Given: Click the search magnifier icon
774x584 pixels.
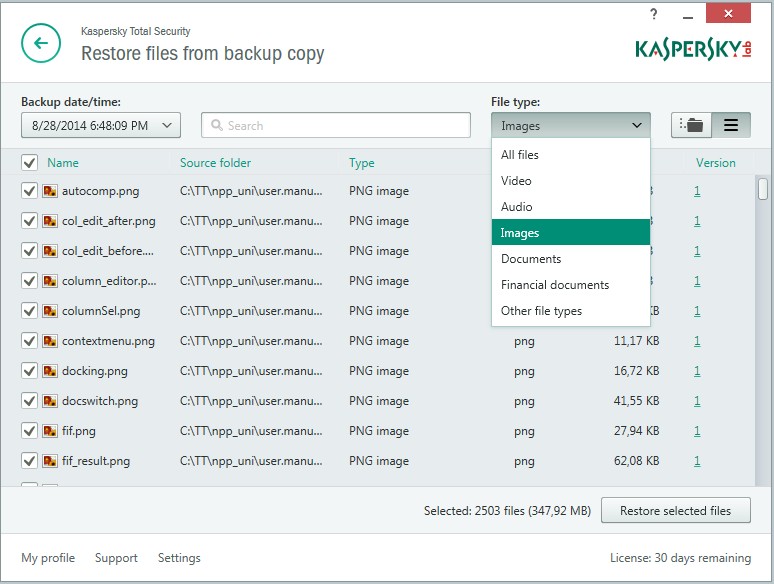Looking at the screenshot, I should 217,125.
